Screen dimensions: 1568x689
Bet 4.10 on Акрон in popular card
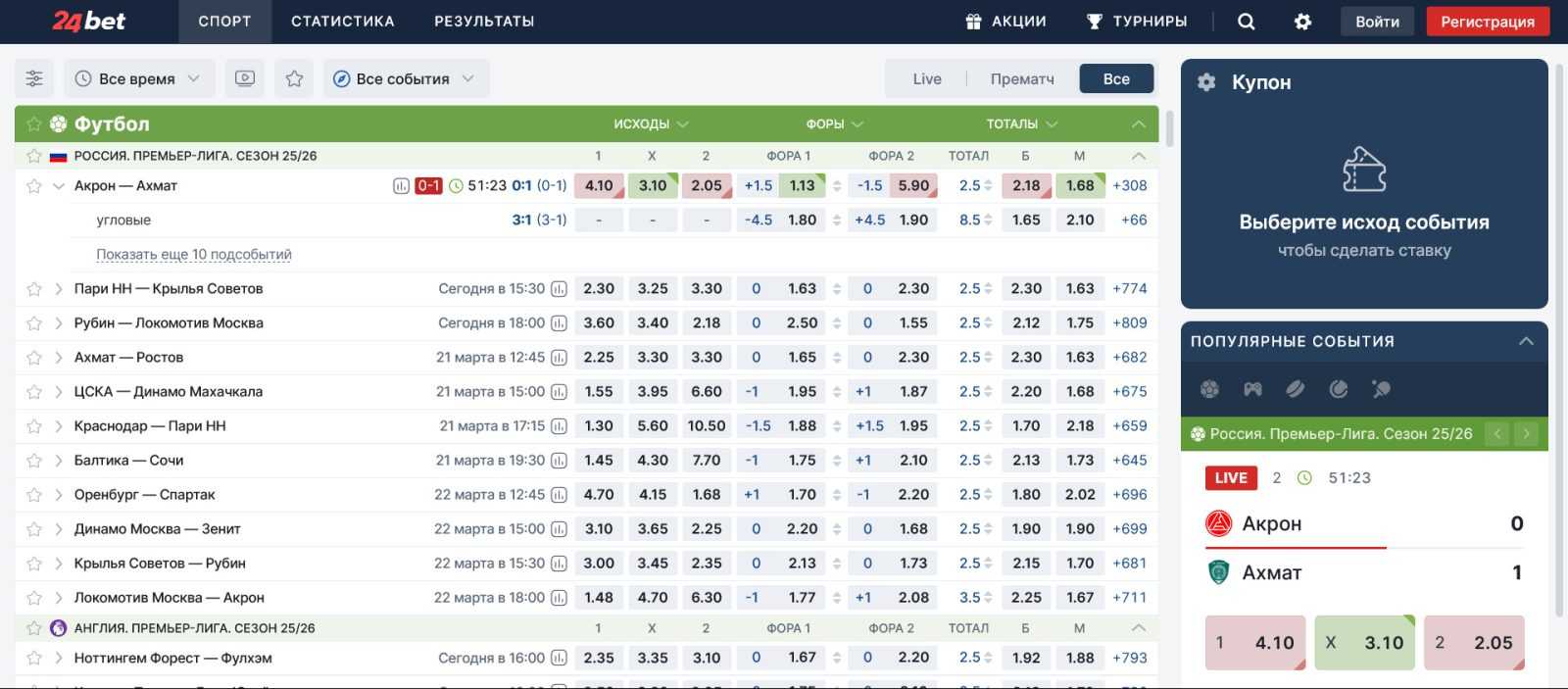pyautogui.click(x=1255, y=643)
